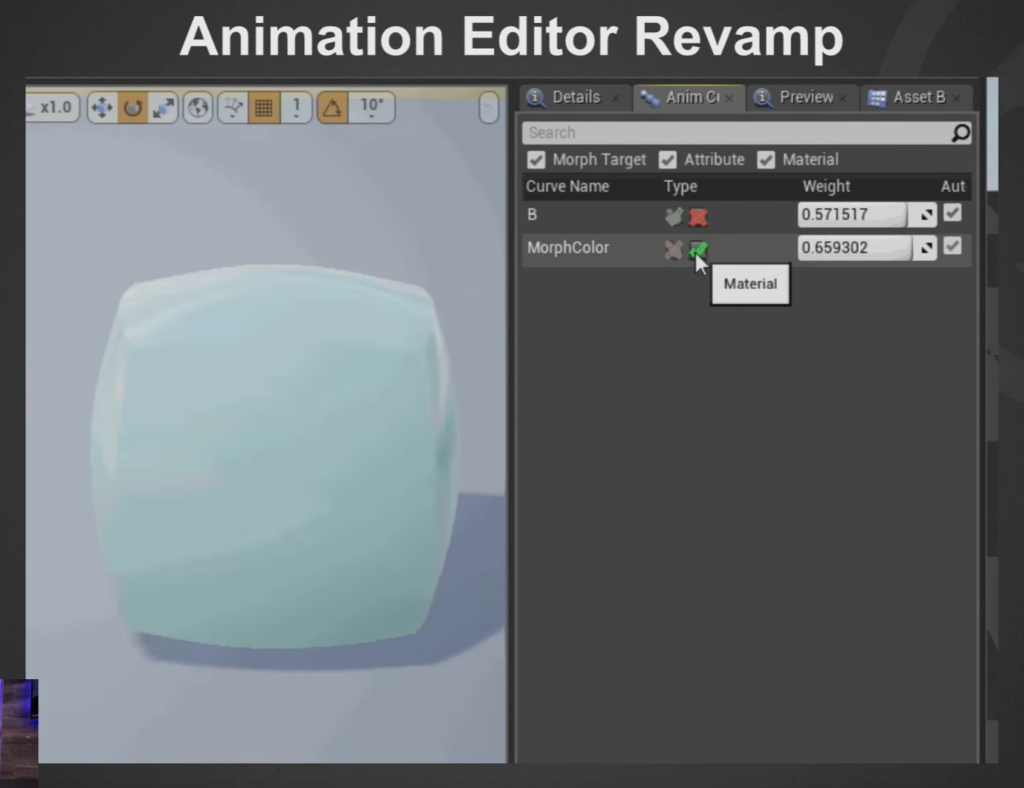Toggle material type icon for MorphColor
The height and width of the screenshot is (788, 1024).
(x=698, y=249)
